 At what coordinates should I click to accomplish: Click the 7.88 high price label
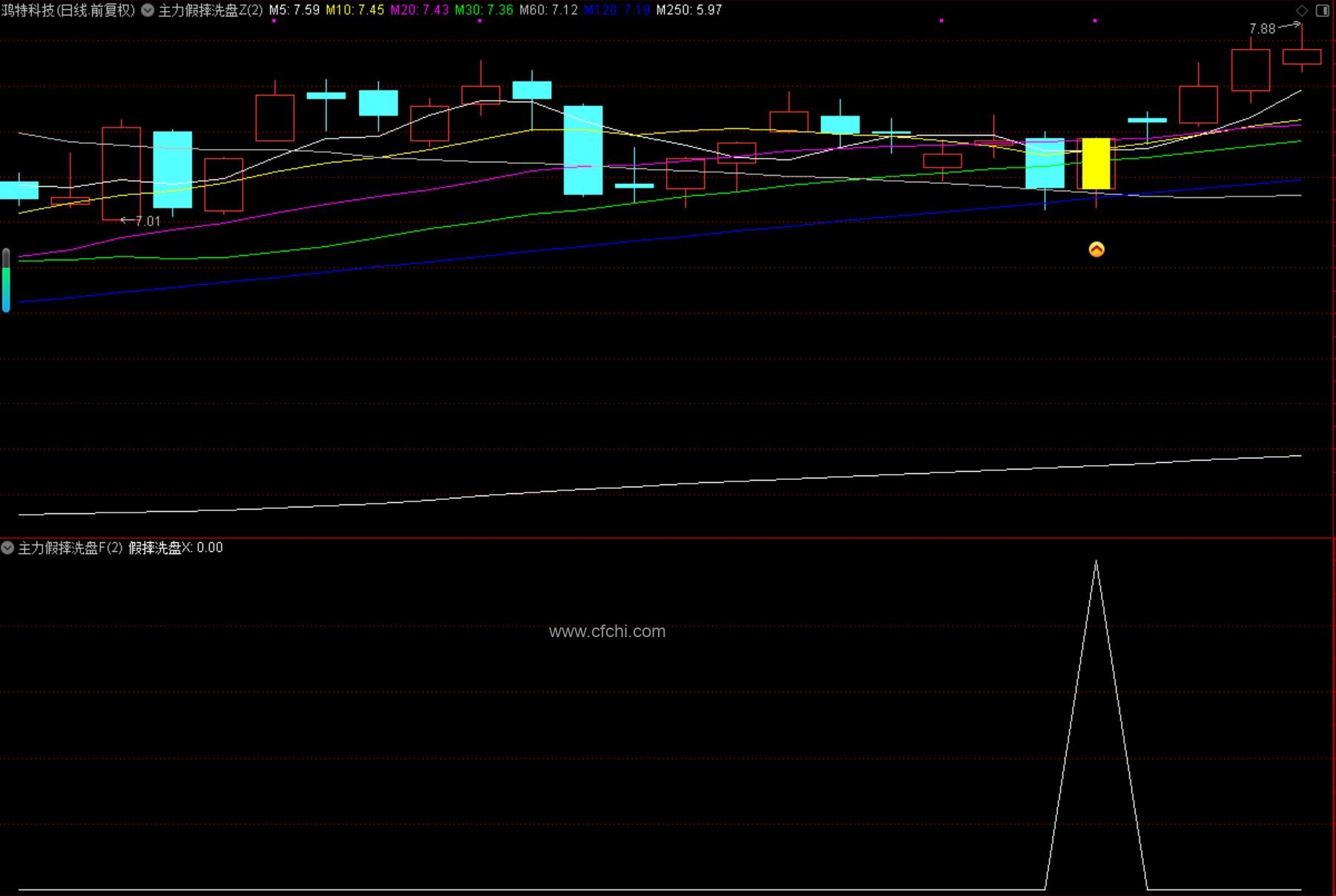(x=1262, y=29)
